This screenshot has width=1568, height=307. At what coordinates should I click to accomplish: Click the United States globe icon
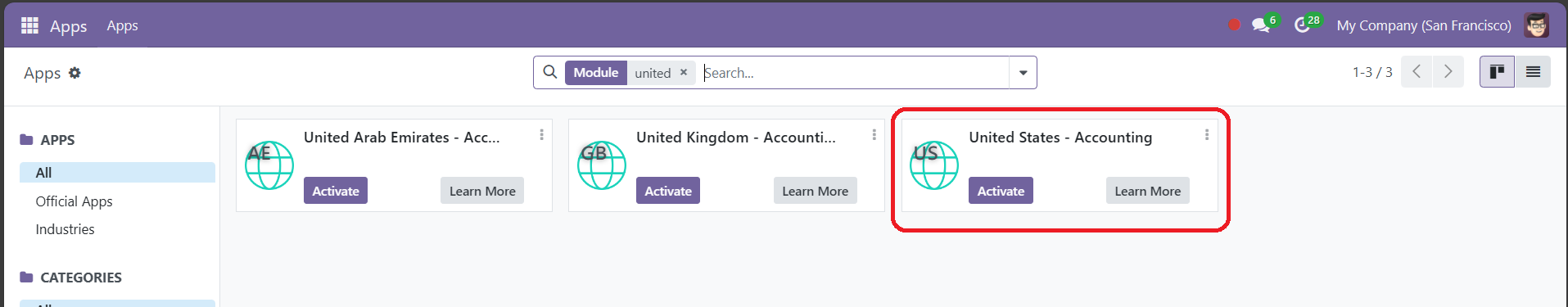[933, 165]
